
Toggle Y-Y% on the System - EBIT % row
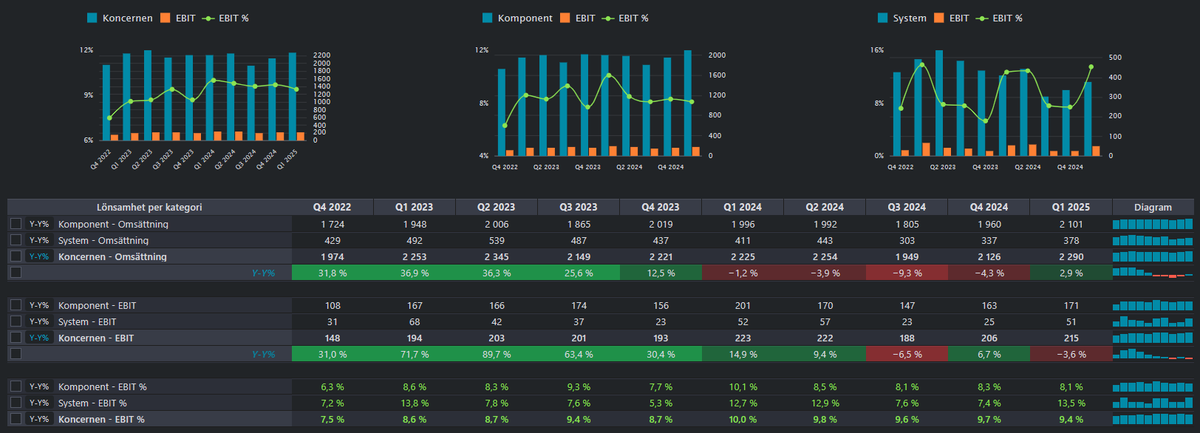[40, 403]
